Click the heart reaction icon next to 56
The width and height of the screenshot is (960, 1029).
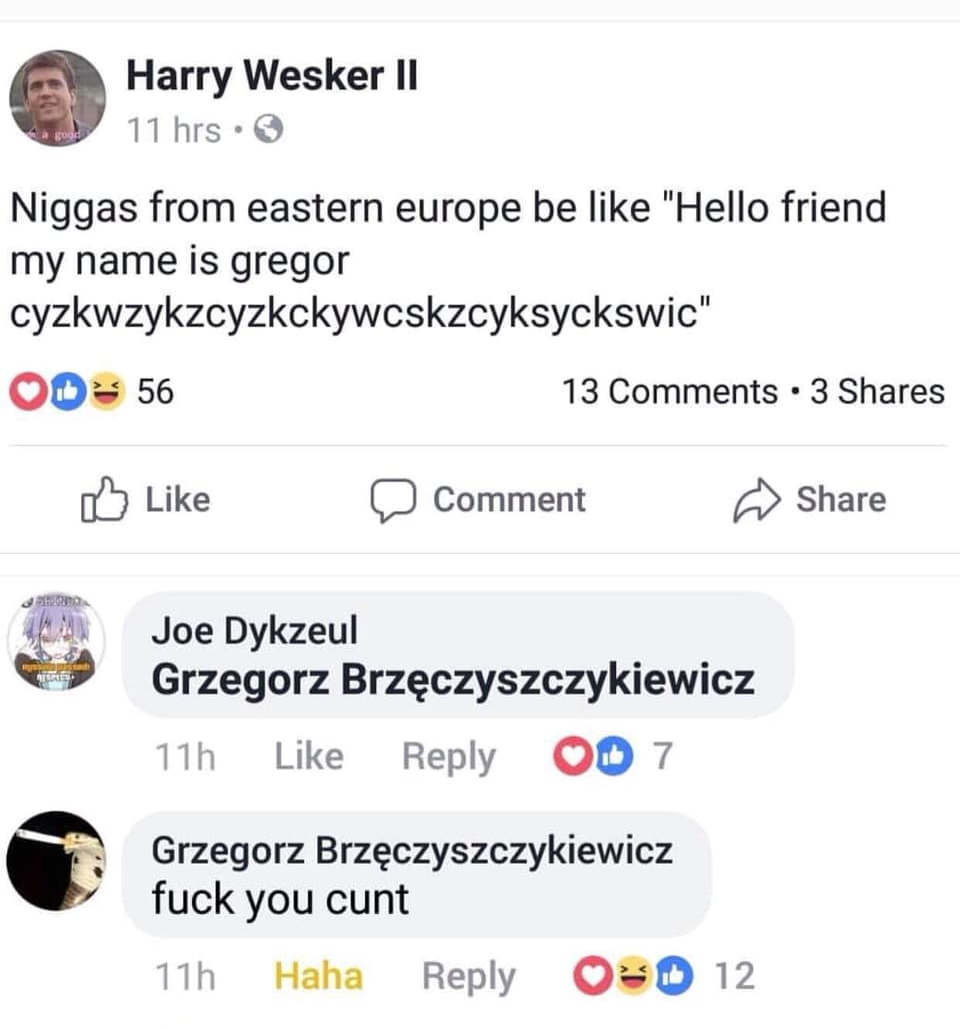[28, 392]
